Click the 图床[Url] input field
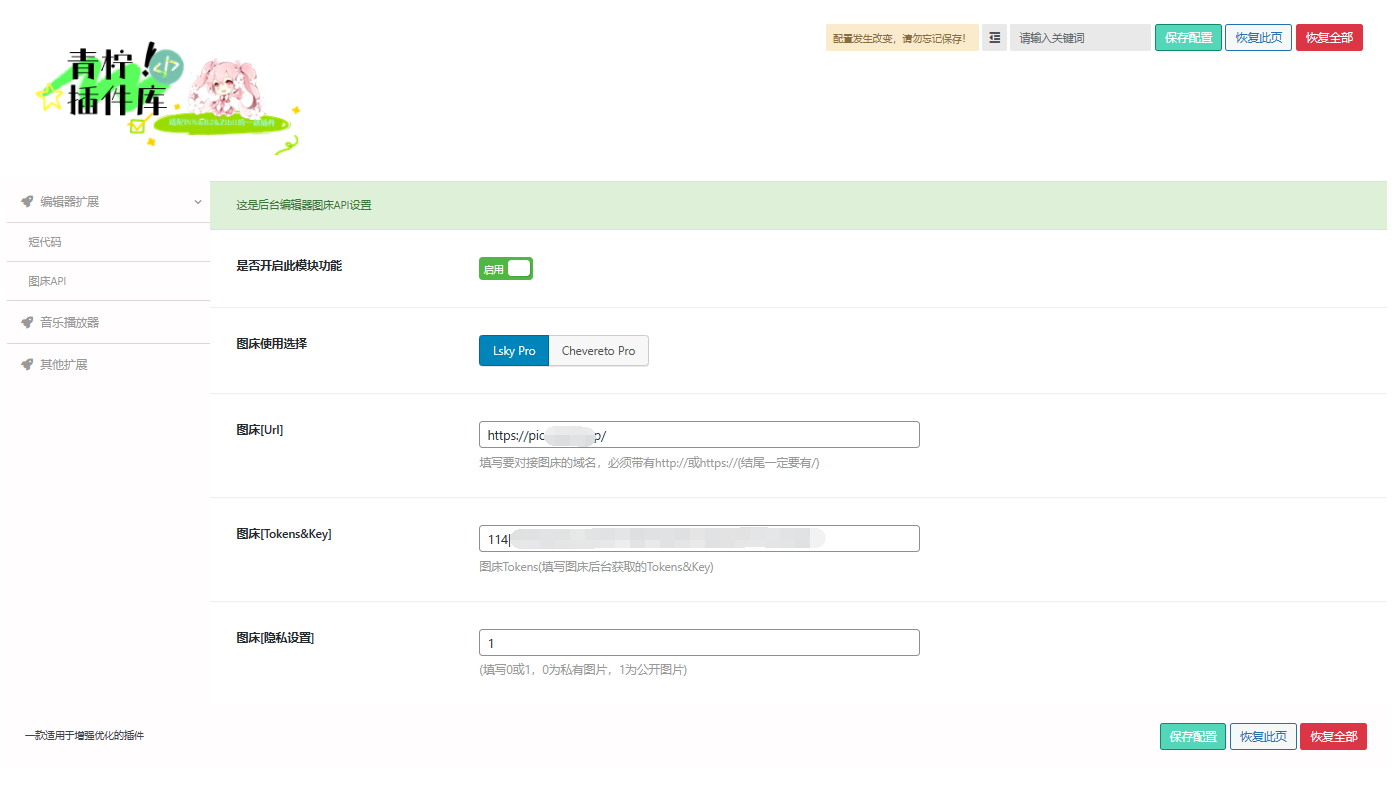Viewport: 1396px width, 807px height. (x=699, y=434)
